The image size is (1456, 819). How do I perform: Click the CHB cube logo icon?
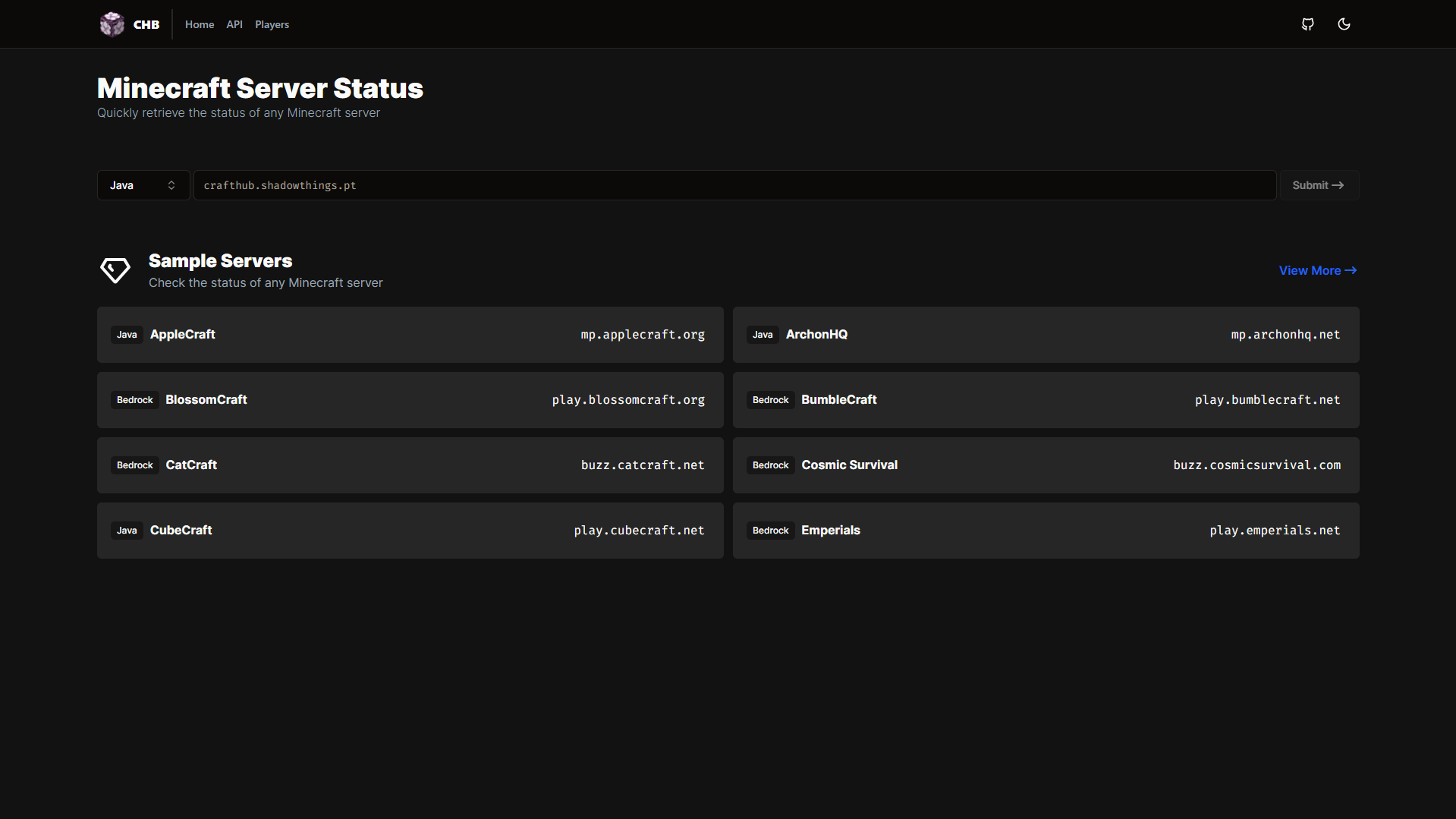[x=112, y=24]
